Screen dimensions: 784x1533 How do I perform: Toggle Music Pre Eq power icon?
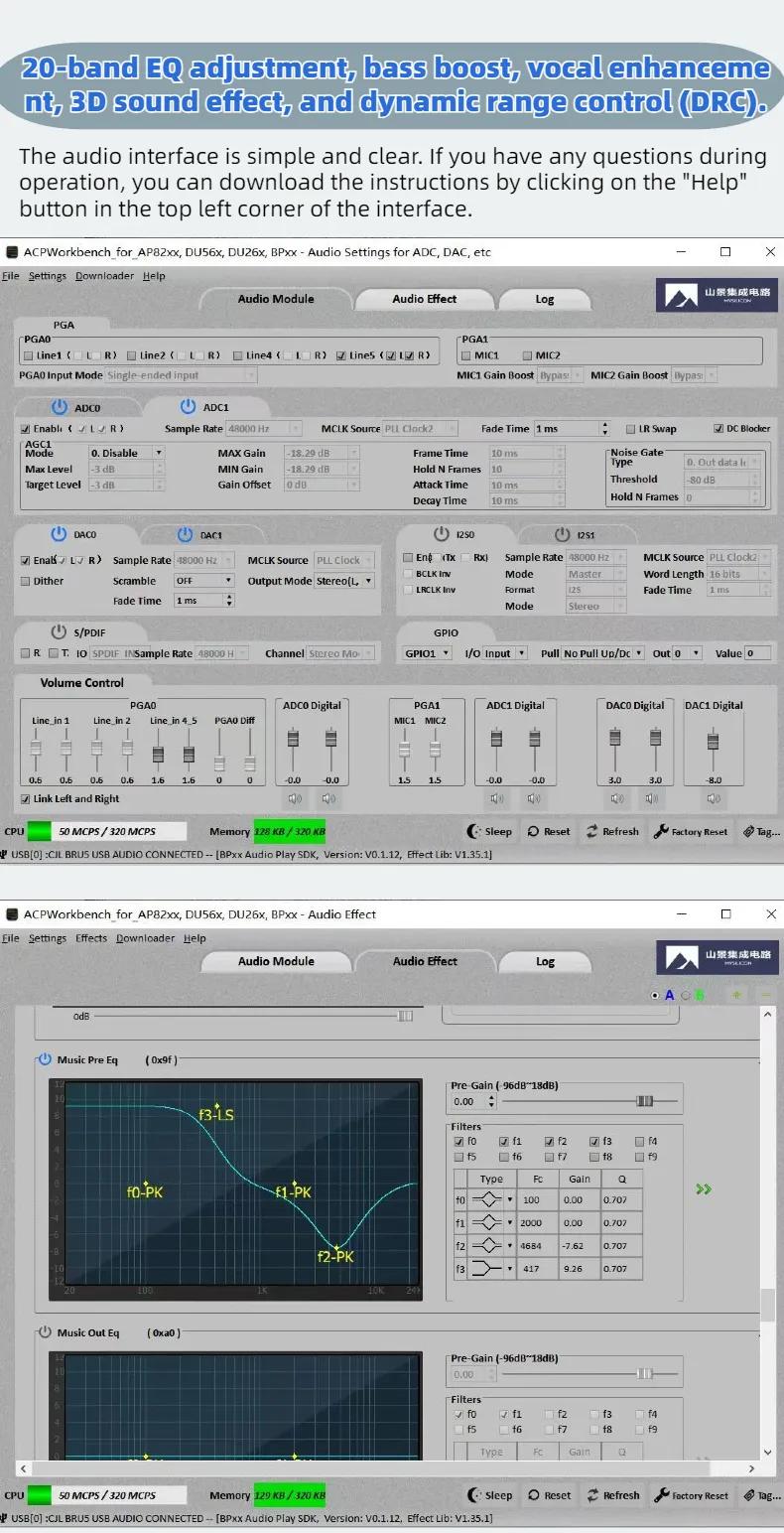point(44,1059)
